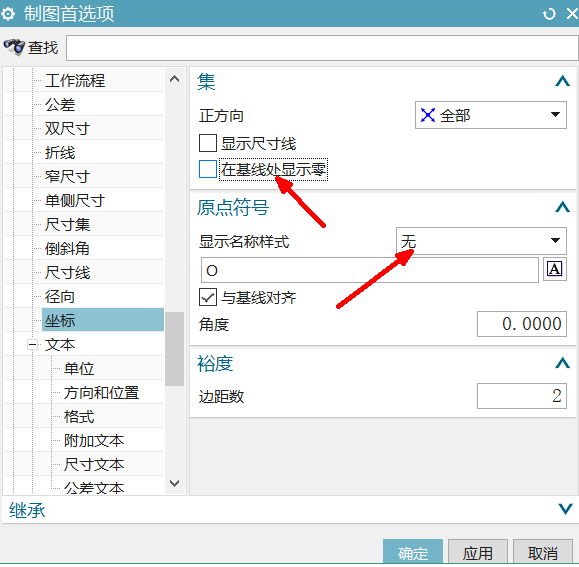Click the 确定 button

pyautogui.click(x=413, y=552)
